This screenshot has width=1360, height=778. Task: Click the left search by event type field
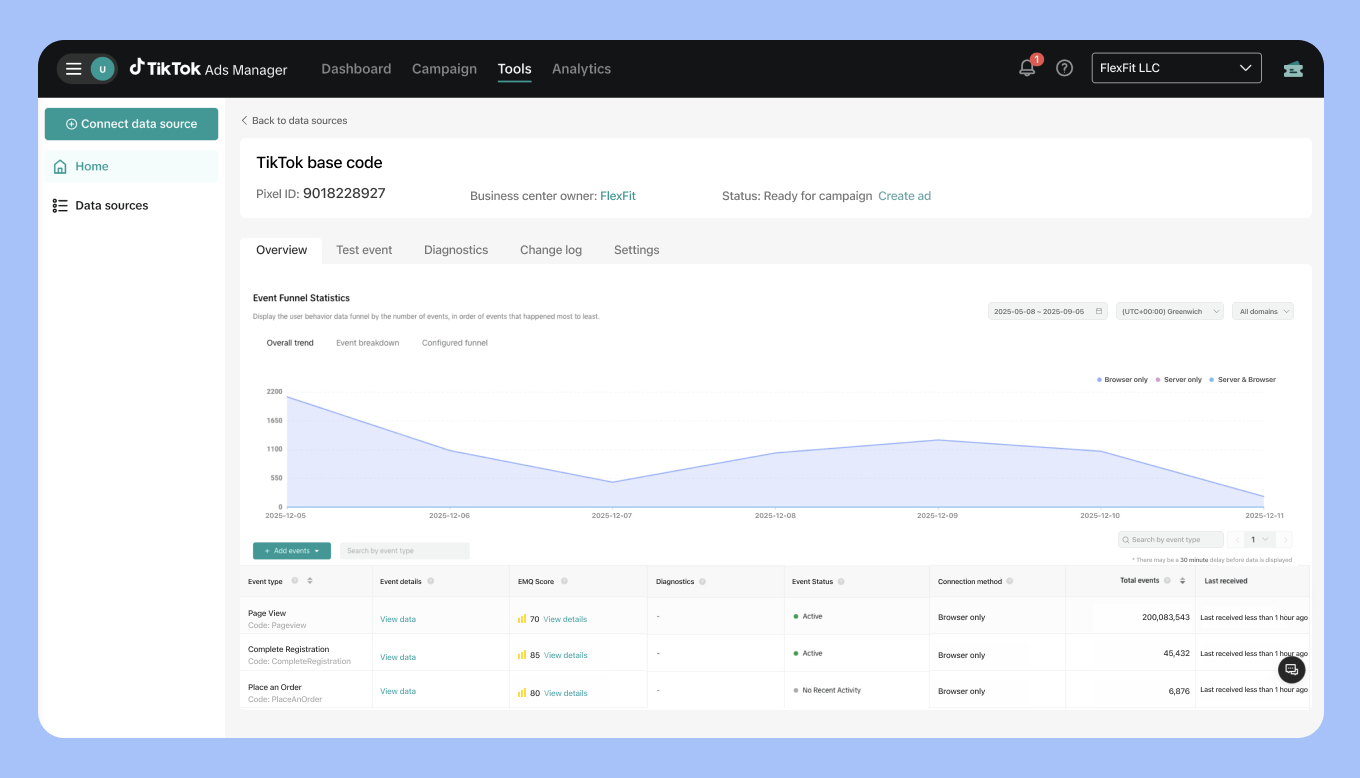tap(404, 551)
